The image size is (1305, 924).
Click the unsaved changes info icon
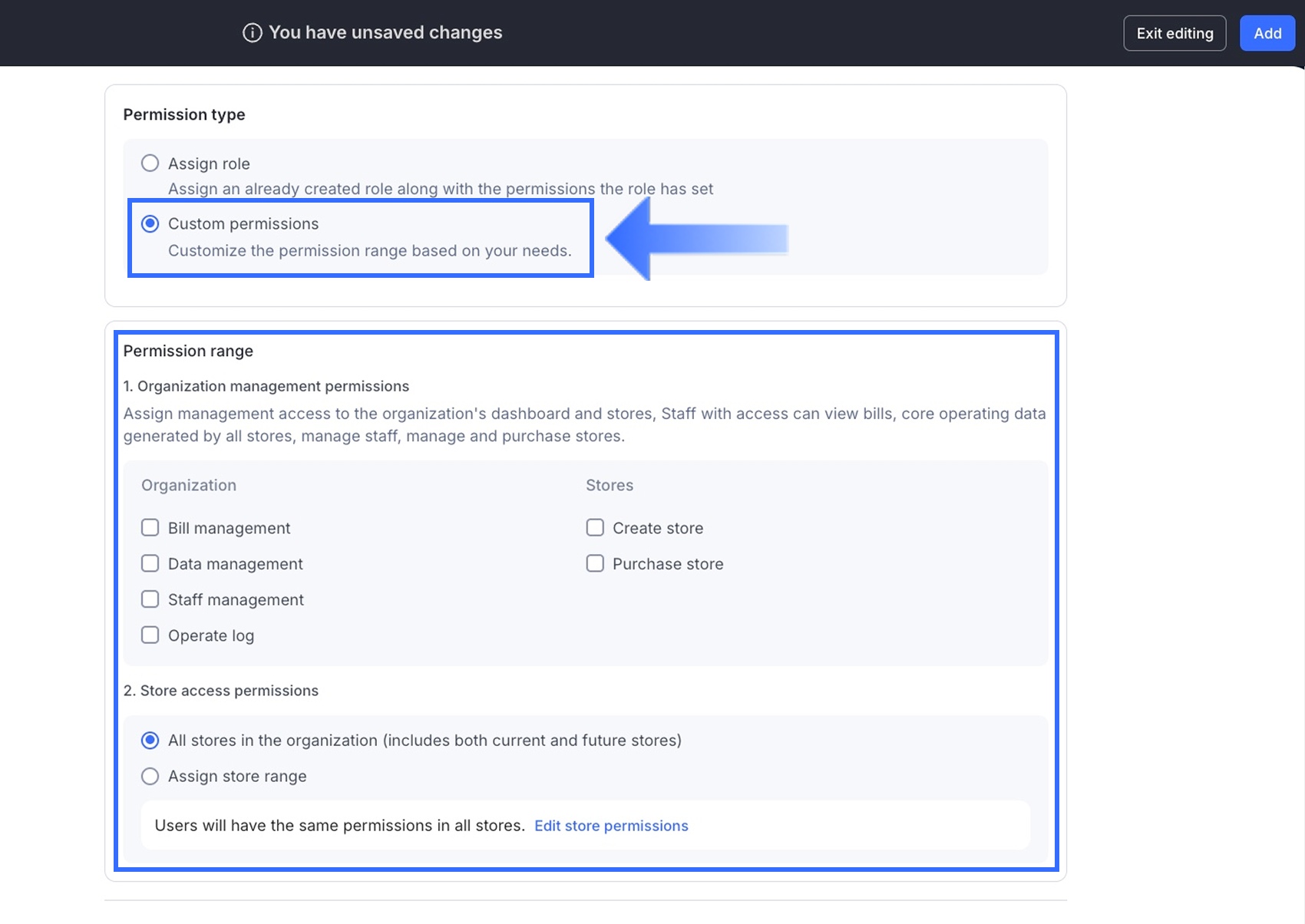pyautogui.click(x=253, y=33)
